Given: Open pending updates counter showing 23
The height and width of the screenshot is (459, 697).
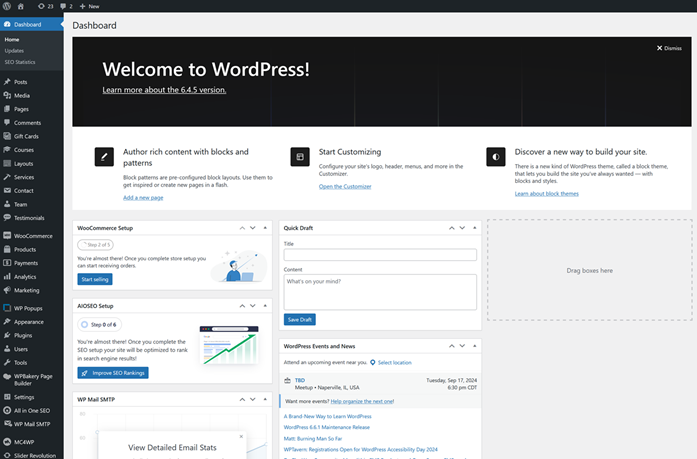Looking at the screenshot, I should (44, 6).
